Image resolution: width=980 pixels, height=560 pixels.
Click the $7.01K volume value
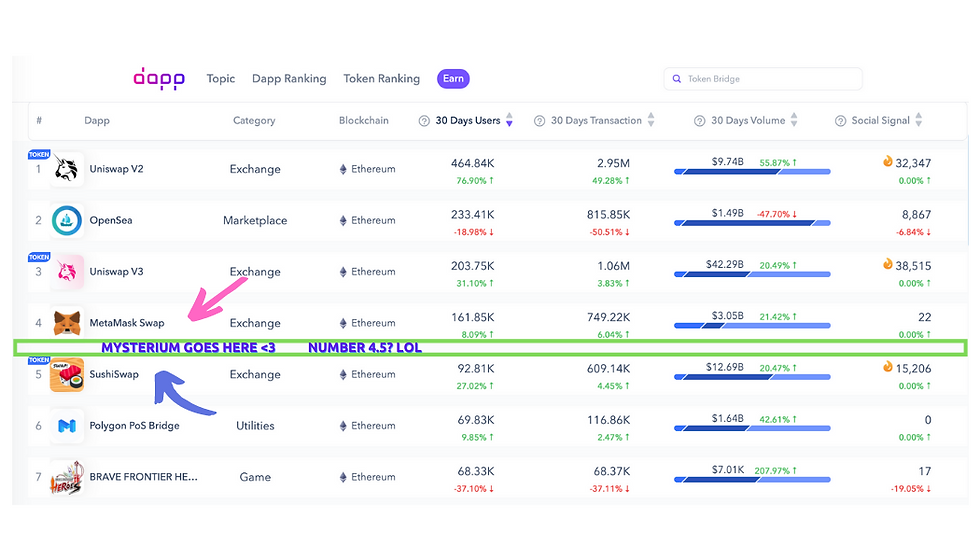[x=728, y=469]
